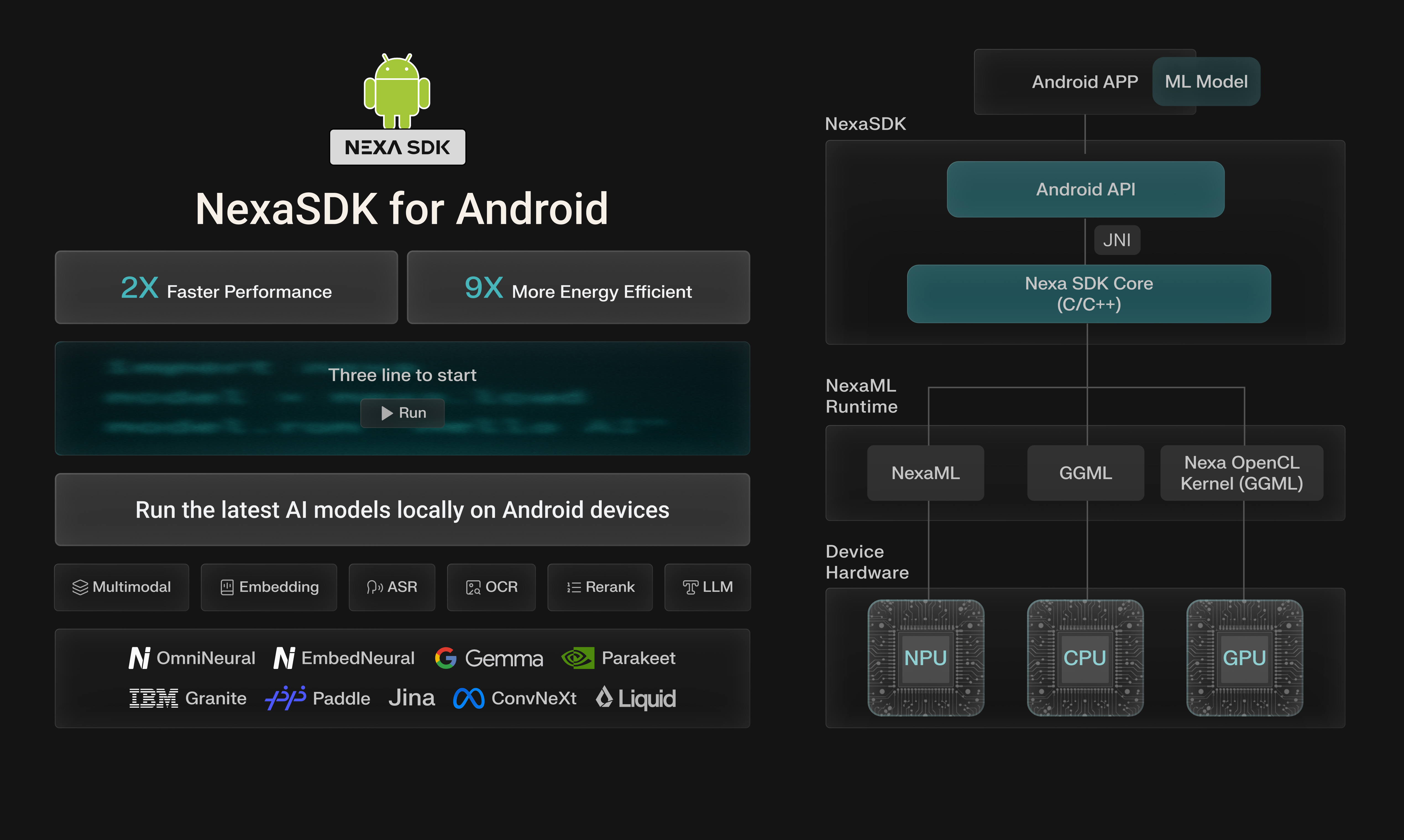
Task: Enable the NPU hardware option
Action: [x=926, y=658]
